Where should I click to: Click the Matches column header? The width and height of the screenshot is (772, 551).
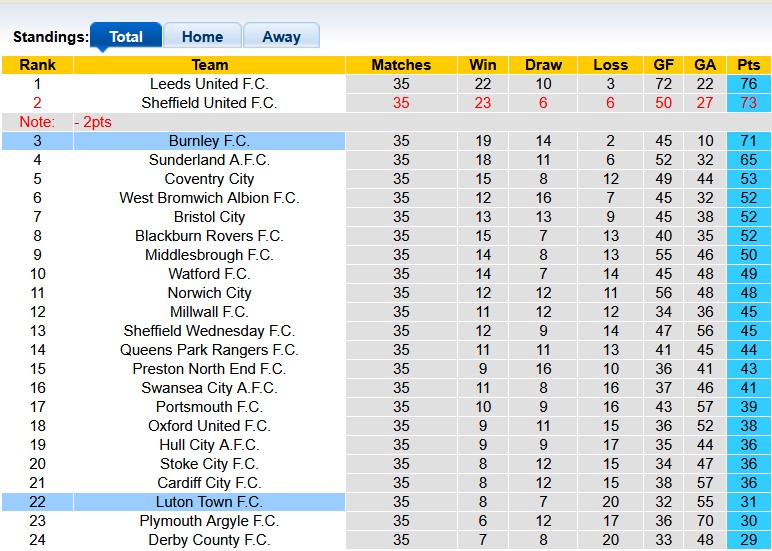(401, 65)
